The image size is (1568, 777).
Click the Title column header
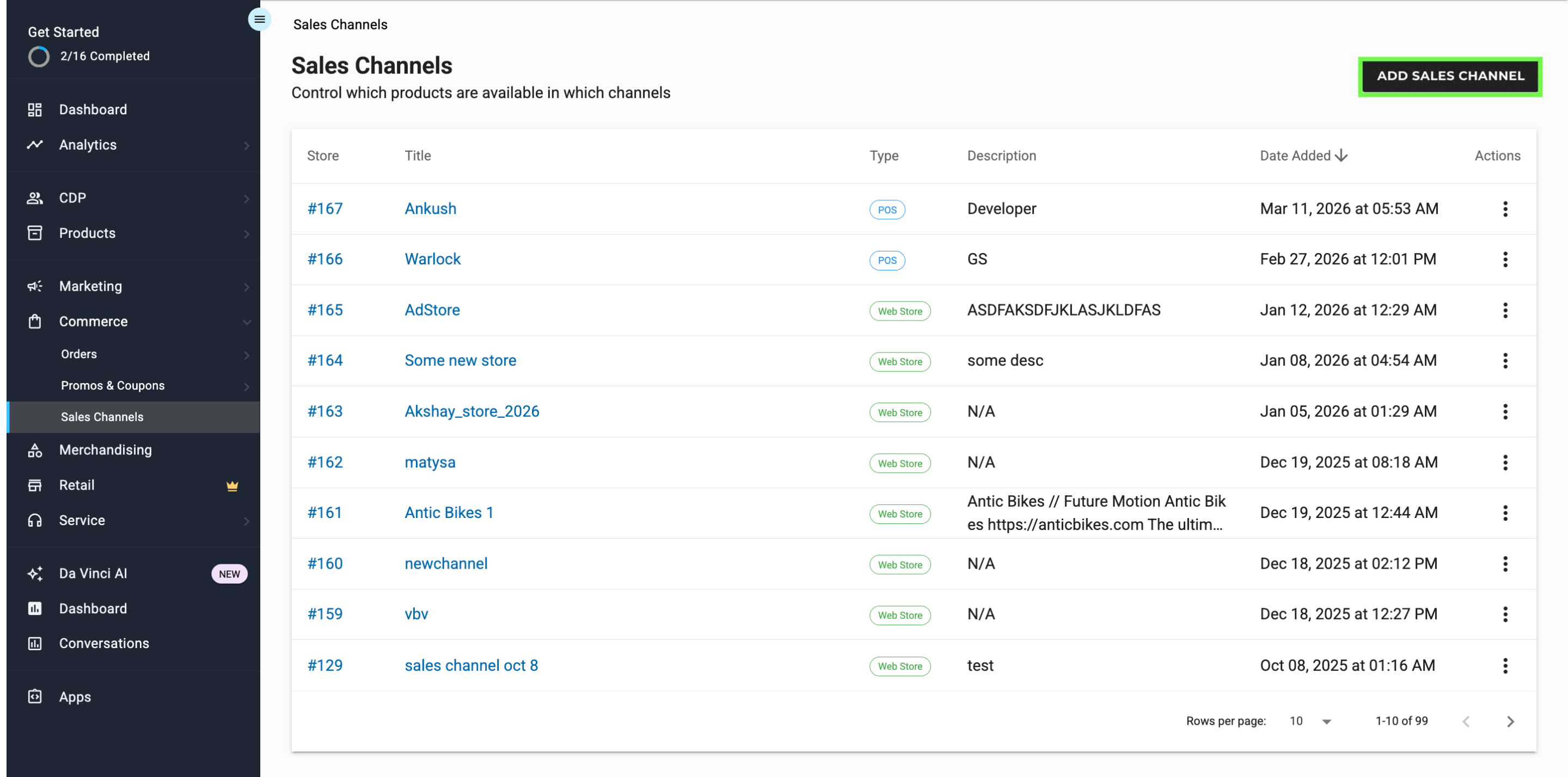[x=418, y=156]
